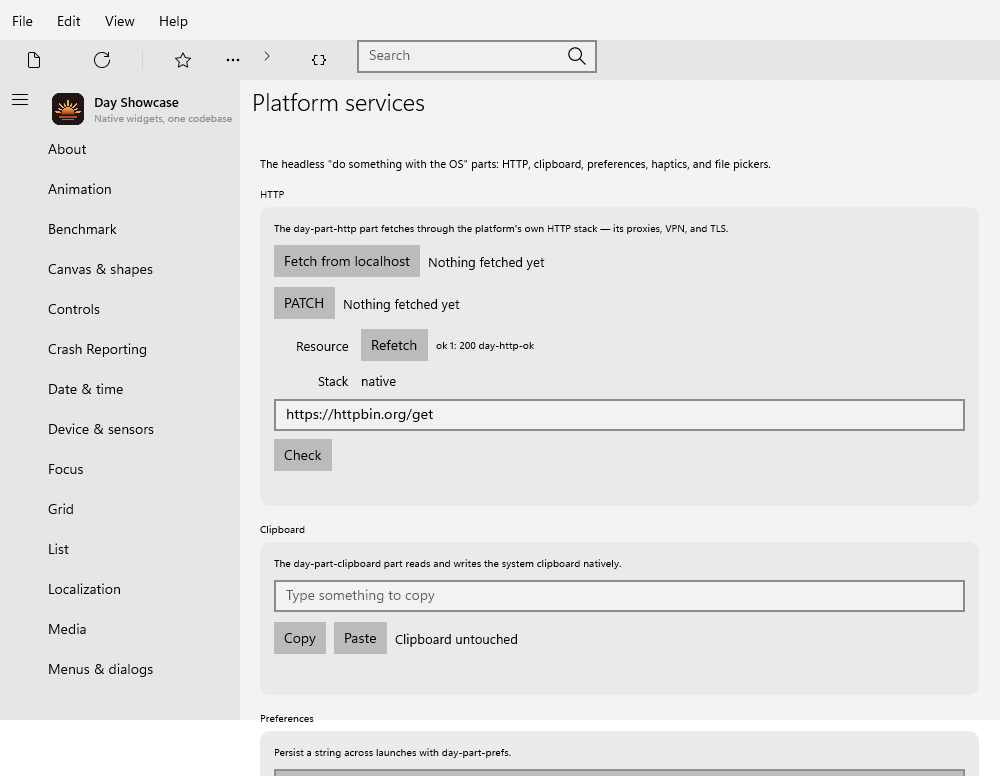The height and width of the screenshot is (776, 1000).
Task: Go to the Media page
Action: click(x=67, y=629)
